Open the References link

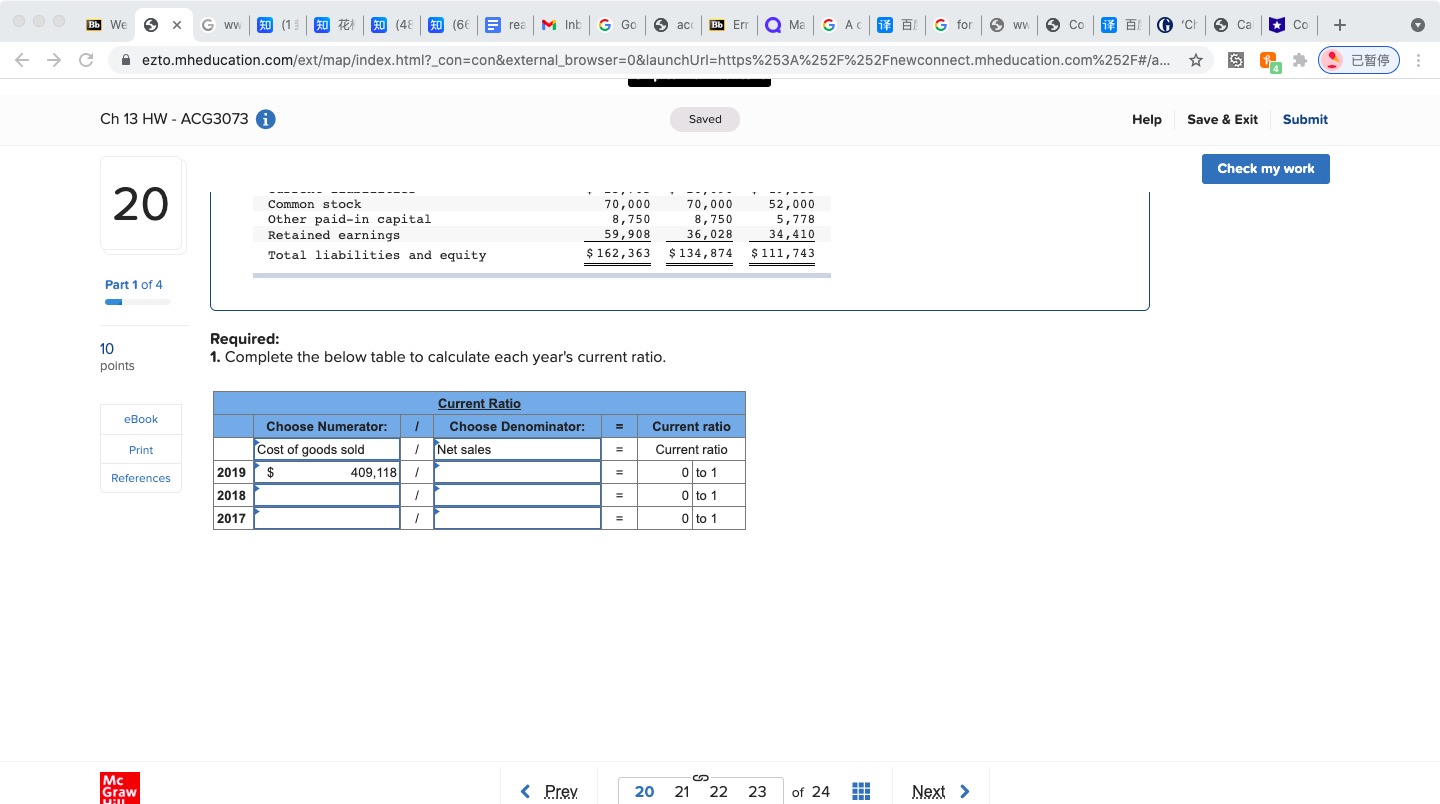pos(141,478)
